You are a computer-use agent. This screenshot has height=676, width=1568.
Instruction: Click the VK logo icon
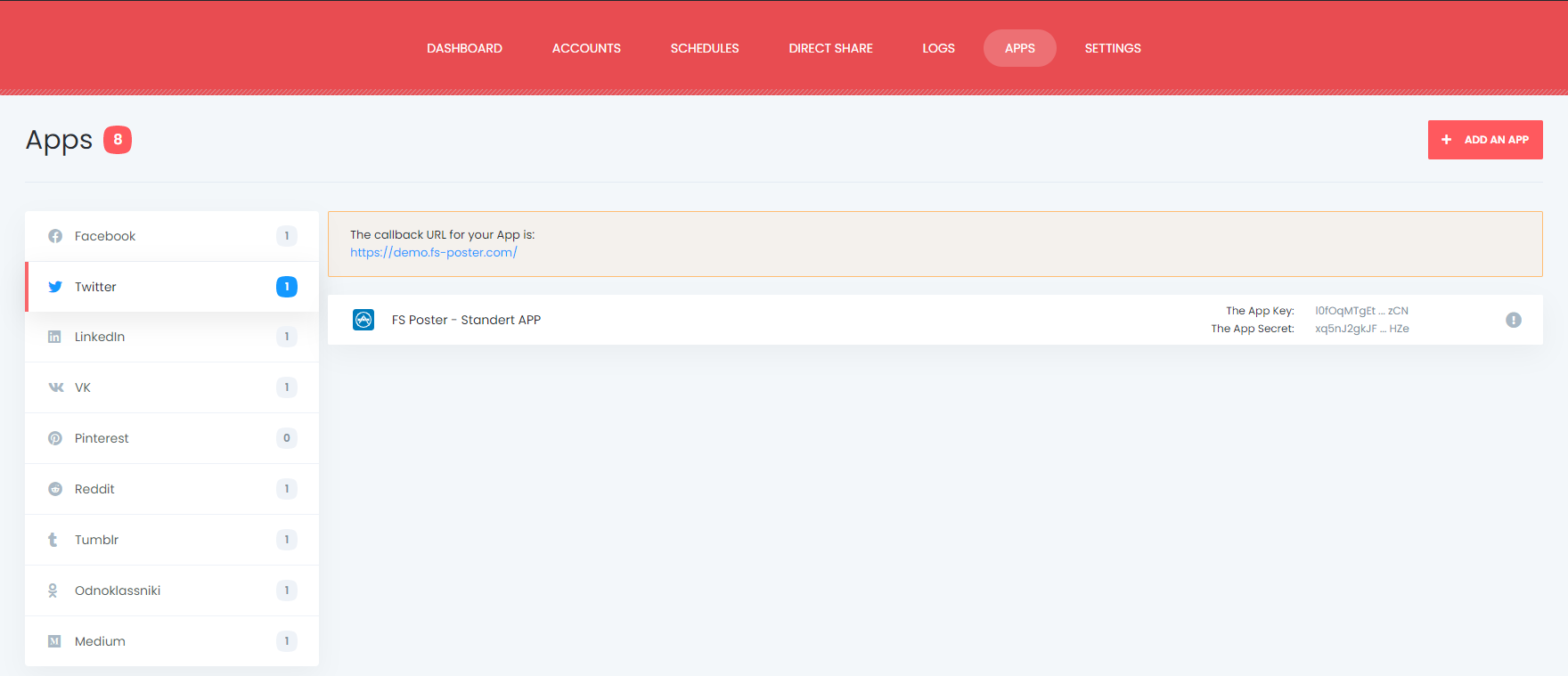coord(56,387)
